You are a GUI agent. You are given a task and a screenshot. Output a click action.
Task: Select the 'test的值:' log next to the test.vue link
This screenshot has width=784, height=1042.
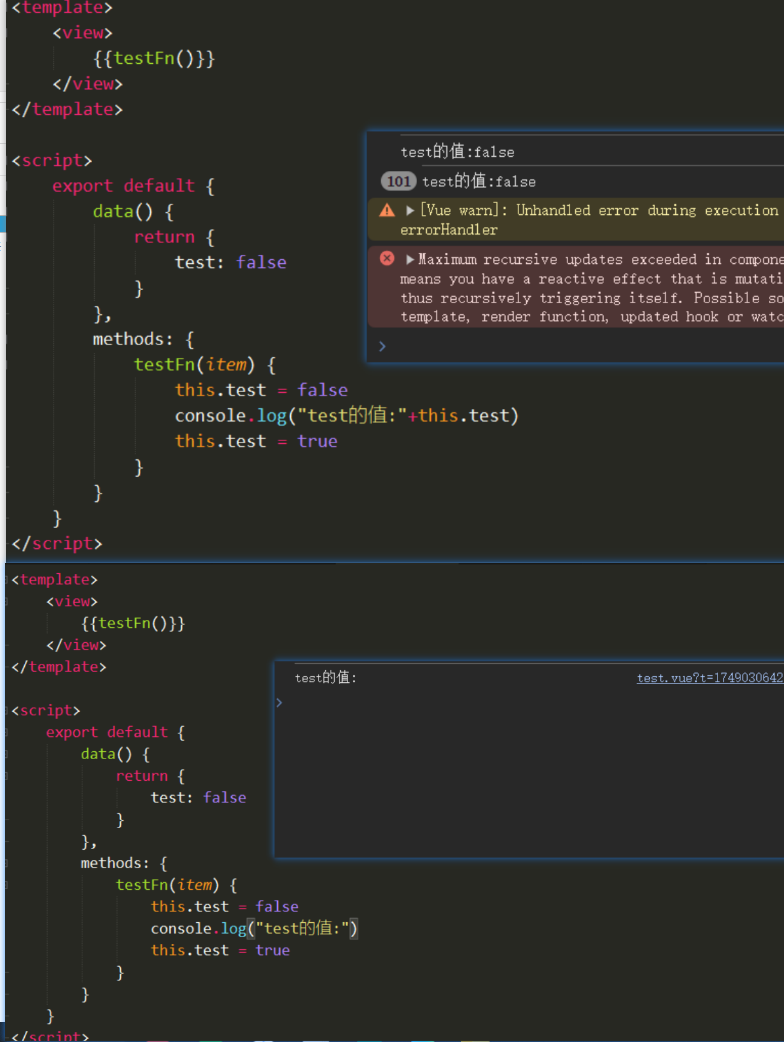[x=326, y=678]
